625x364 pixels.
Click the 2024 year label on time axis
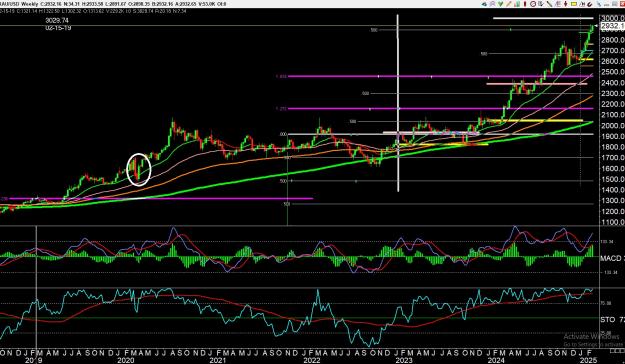coord(496,360)
